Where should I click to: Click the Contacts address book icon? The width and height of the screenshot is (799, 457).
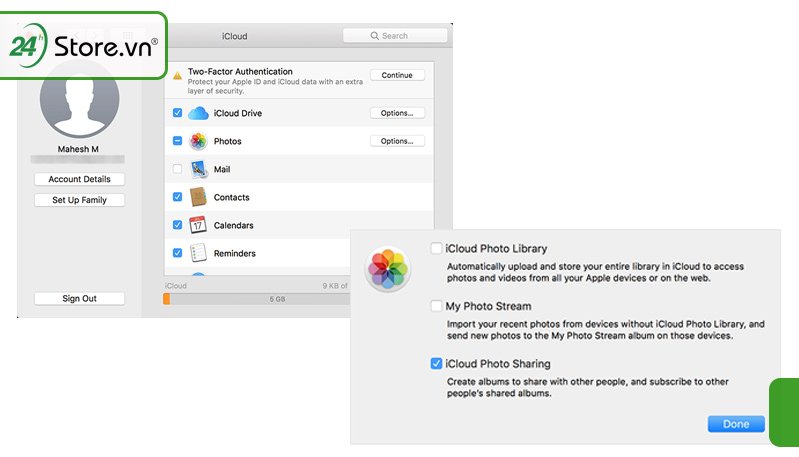pos(197,197)
